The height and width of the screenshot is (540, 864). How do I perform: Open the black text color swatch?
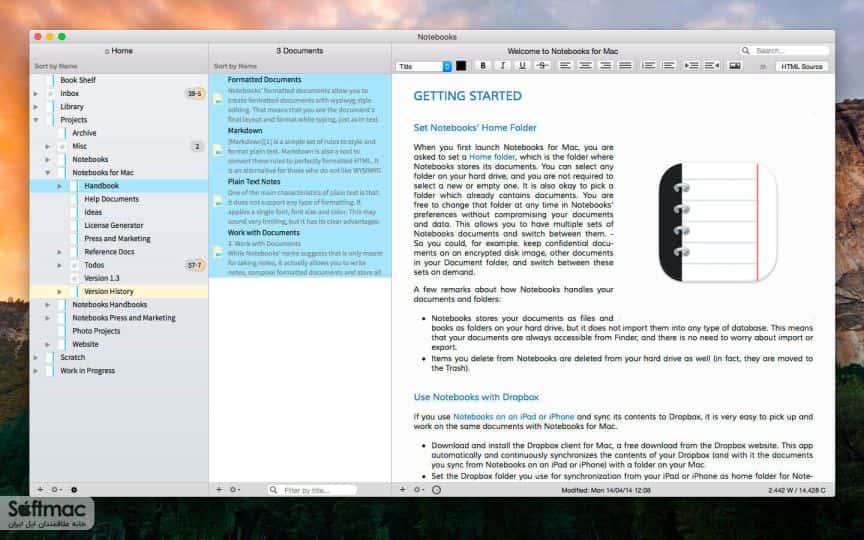pyautogui.click(x=461, y=66)
